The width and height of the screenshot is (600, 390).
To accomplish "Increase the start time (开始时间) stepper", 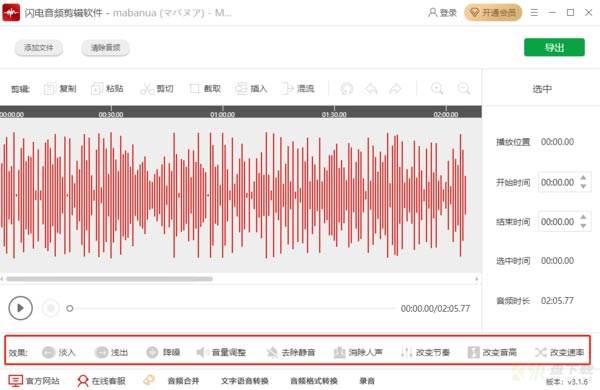I will [583, 178].
